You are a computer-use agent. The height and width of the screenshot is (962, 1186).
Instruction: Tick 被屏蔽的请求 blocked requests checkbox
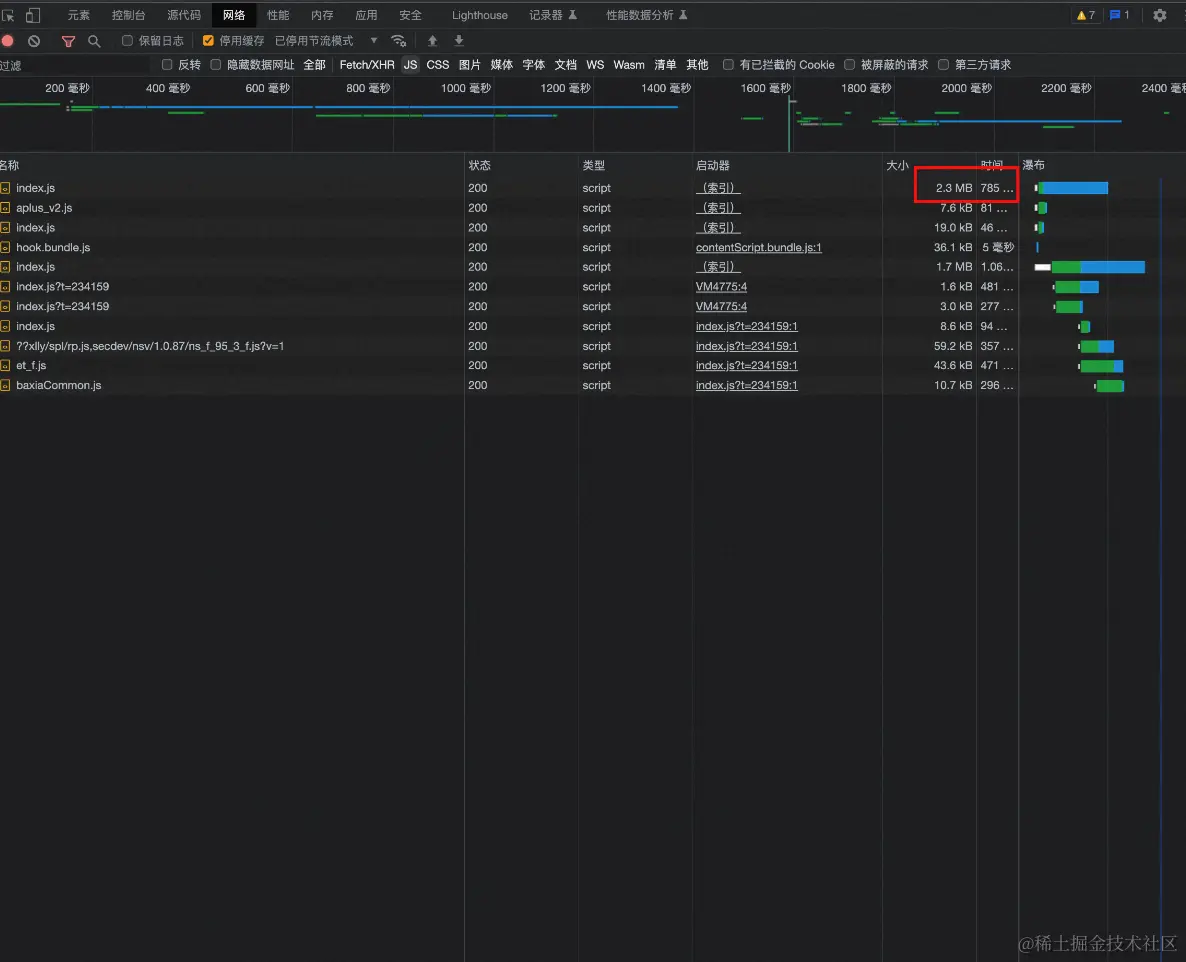(849, 65)
